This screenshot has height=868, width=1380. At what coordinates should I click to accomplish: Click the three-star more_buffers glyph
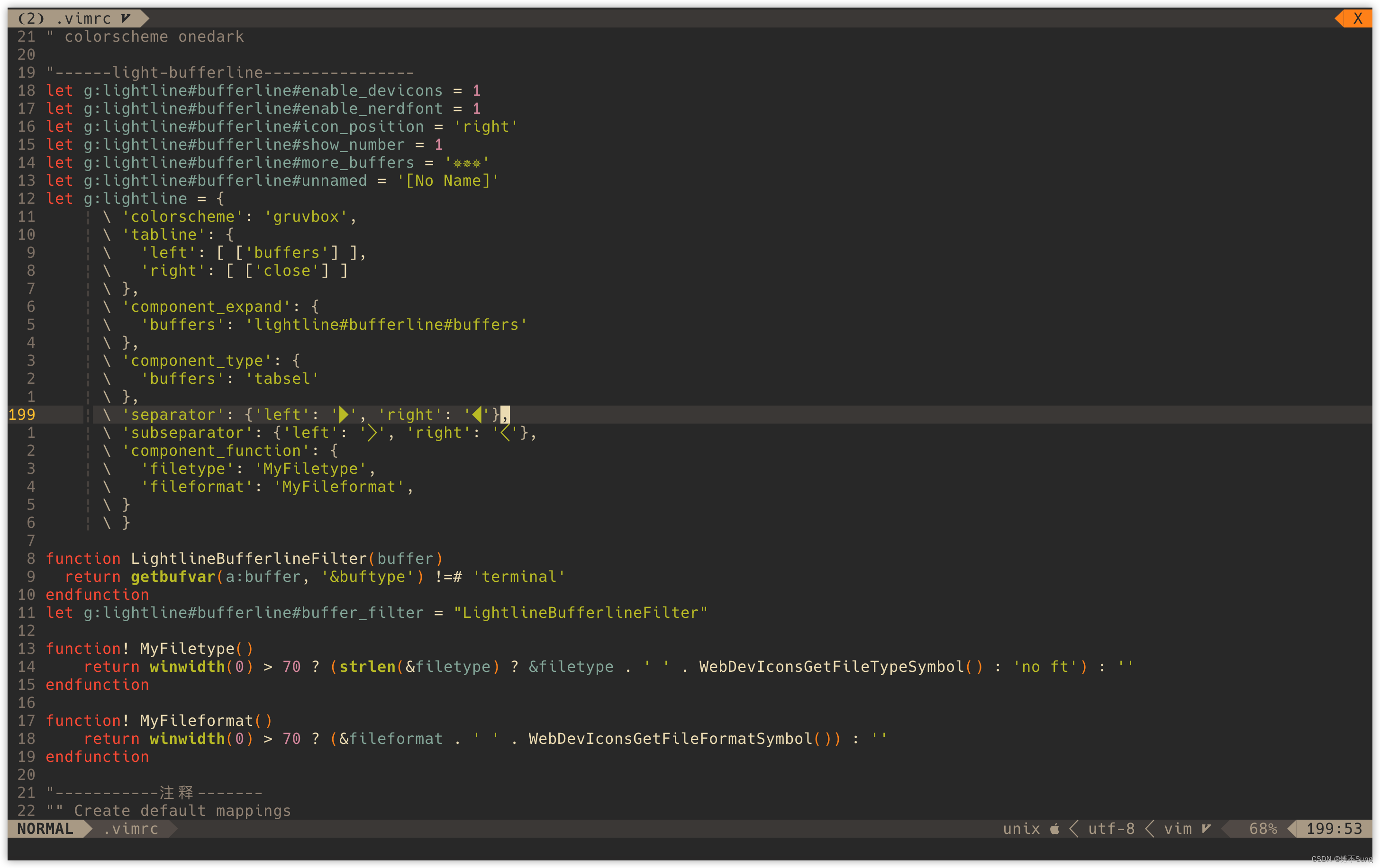pos(466,163)
